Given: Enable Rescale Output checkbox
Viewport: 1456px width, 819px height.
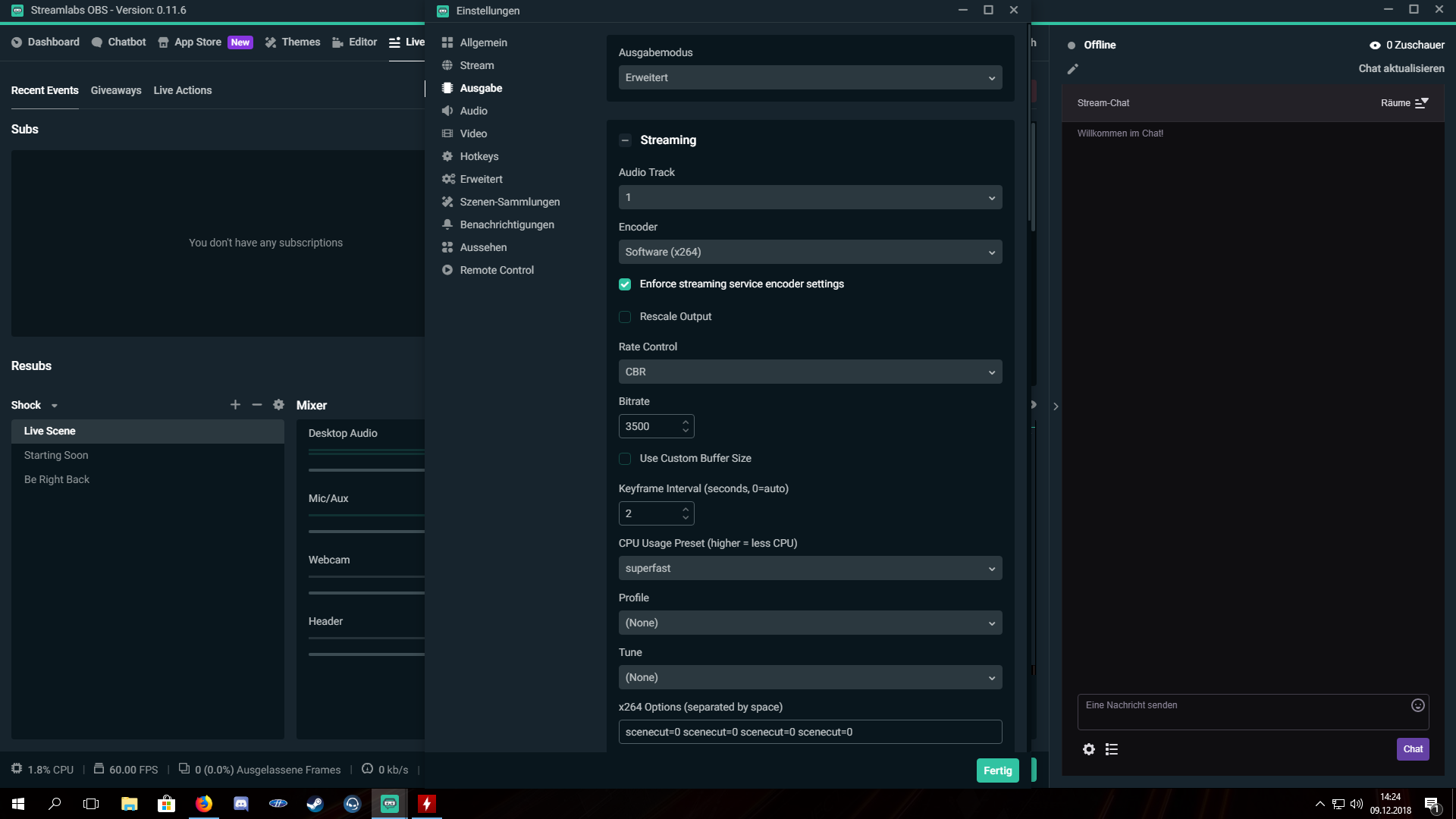Looking at the screenshot, I should pos(625,317).
